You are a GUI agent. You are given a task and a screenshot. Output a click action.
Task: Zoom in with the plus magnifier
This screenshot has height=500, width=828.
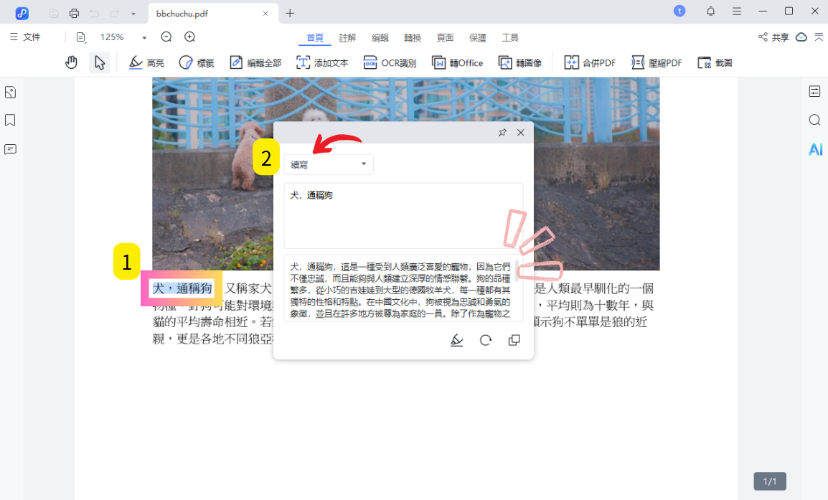tap(190, 36)
